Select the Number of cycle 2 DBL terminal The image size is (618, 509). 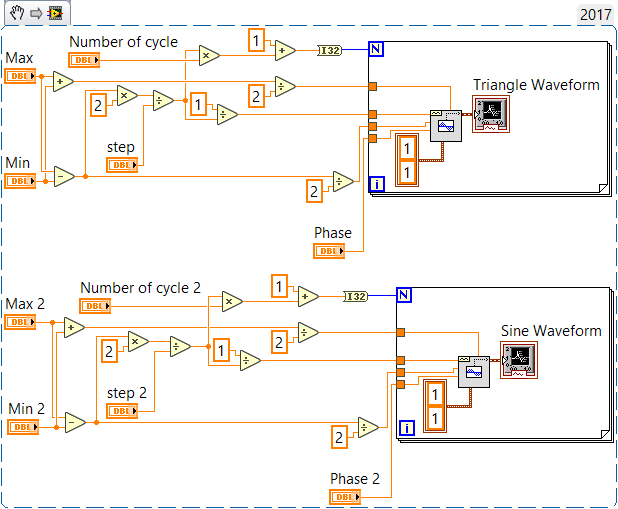[x=95, y=306]
